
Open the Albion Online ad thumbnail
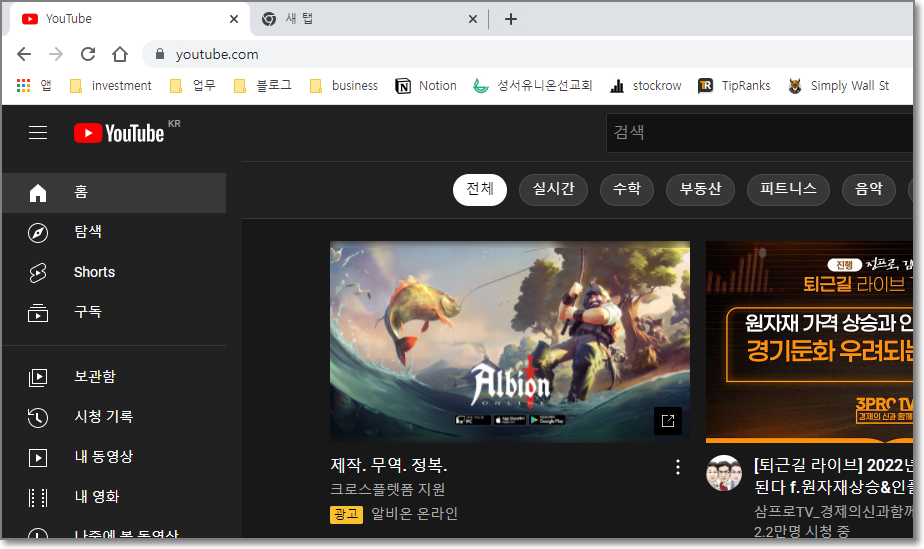coord(510,342)
